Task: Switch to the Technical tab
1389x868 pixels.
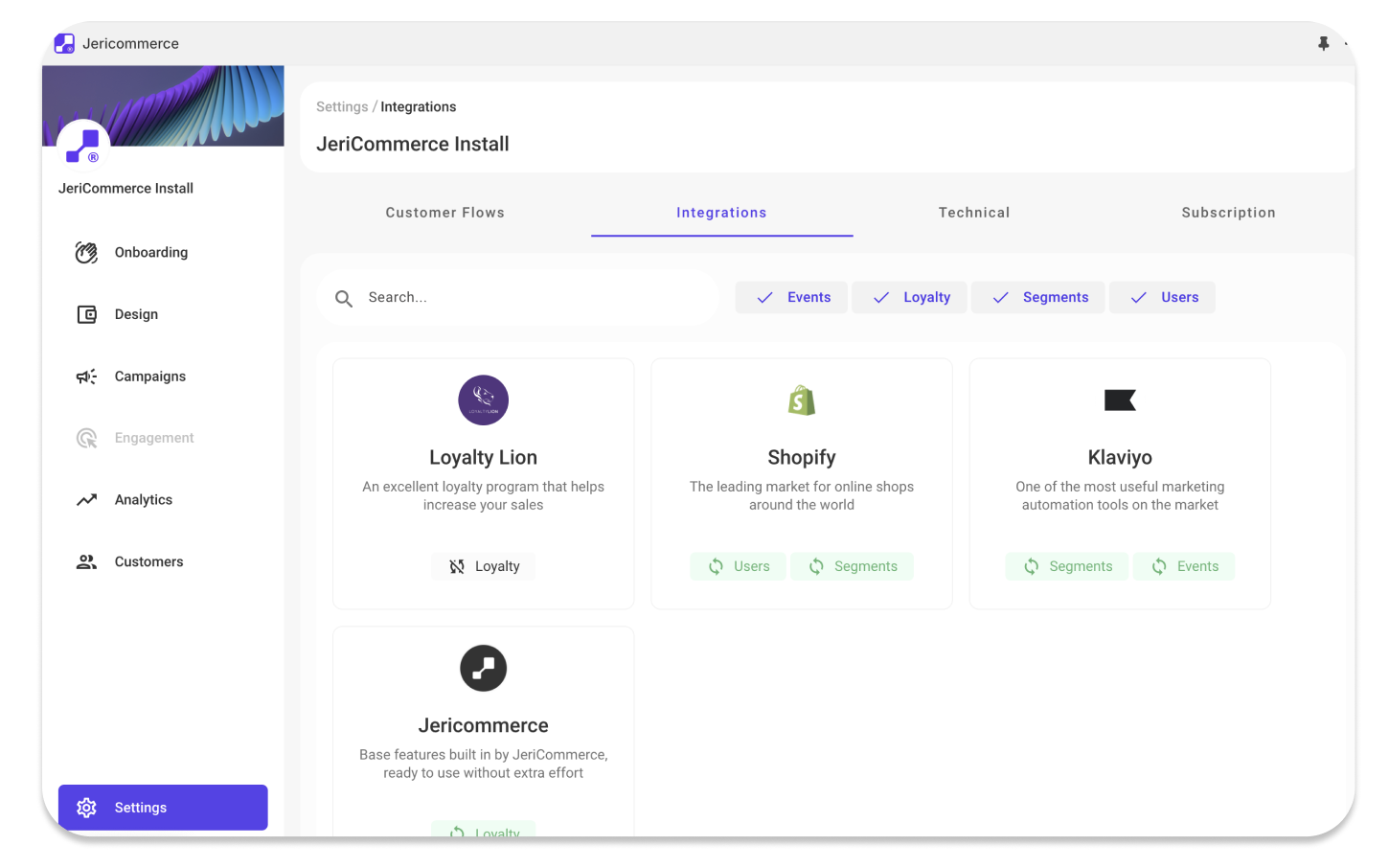Action: tap(974, 213)
